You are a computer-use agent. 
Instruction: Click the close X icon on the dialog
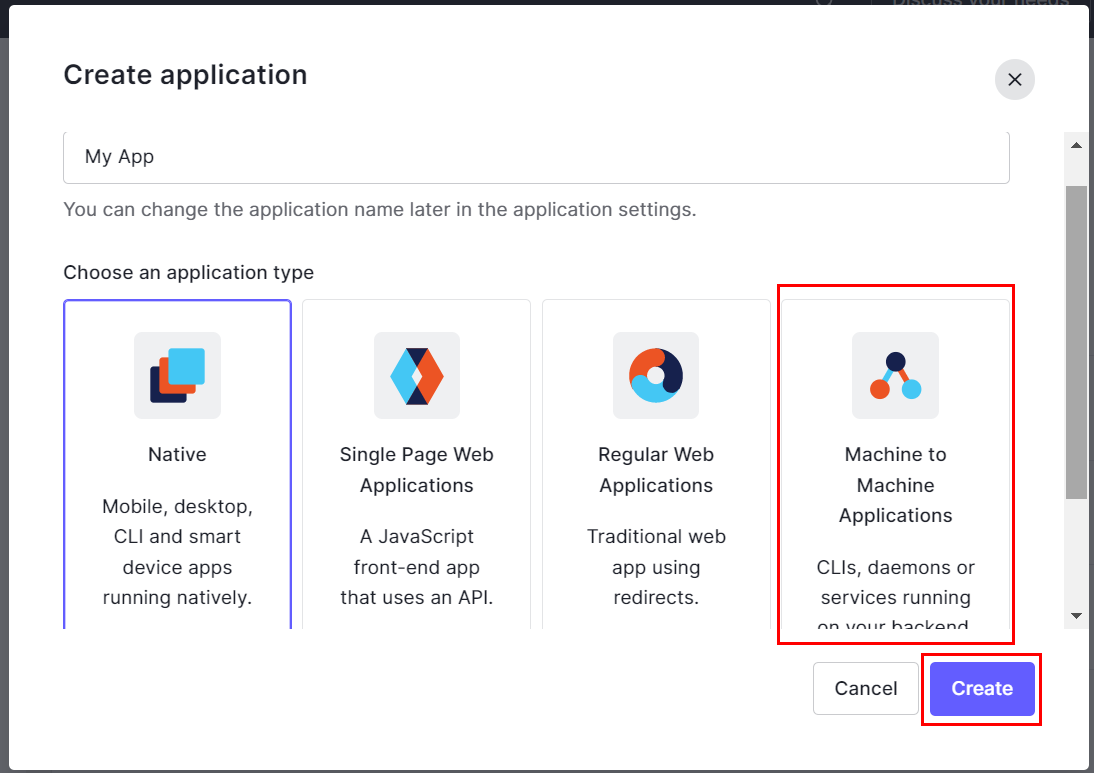click(1015, 79)
